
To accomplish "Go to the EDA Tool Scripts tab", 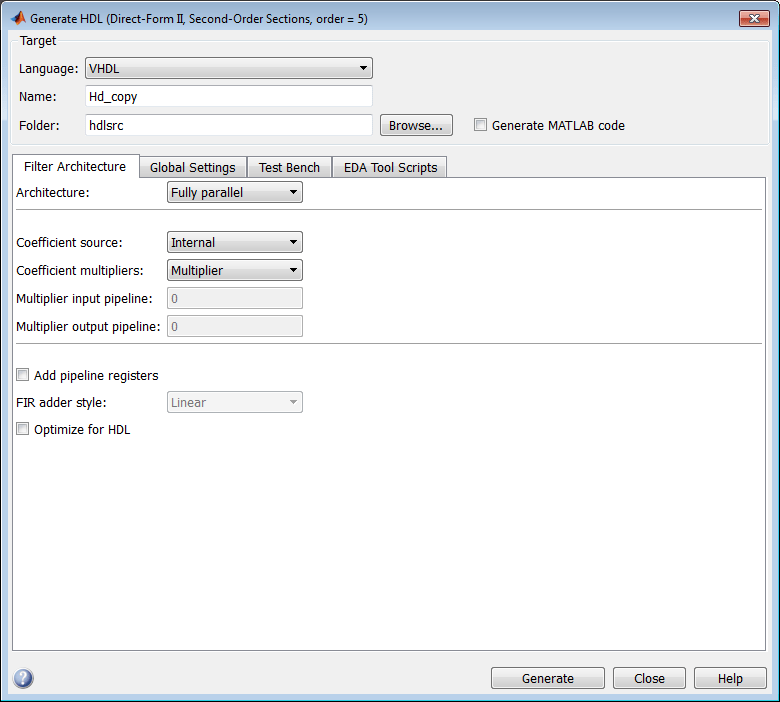I will coord(390,167).
